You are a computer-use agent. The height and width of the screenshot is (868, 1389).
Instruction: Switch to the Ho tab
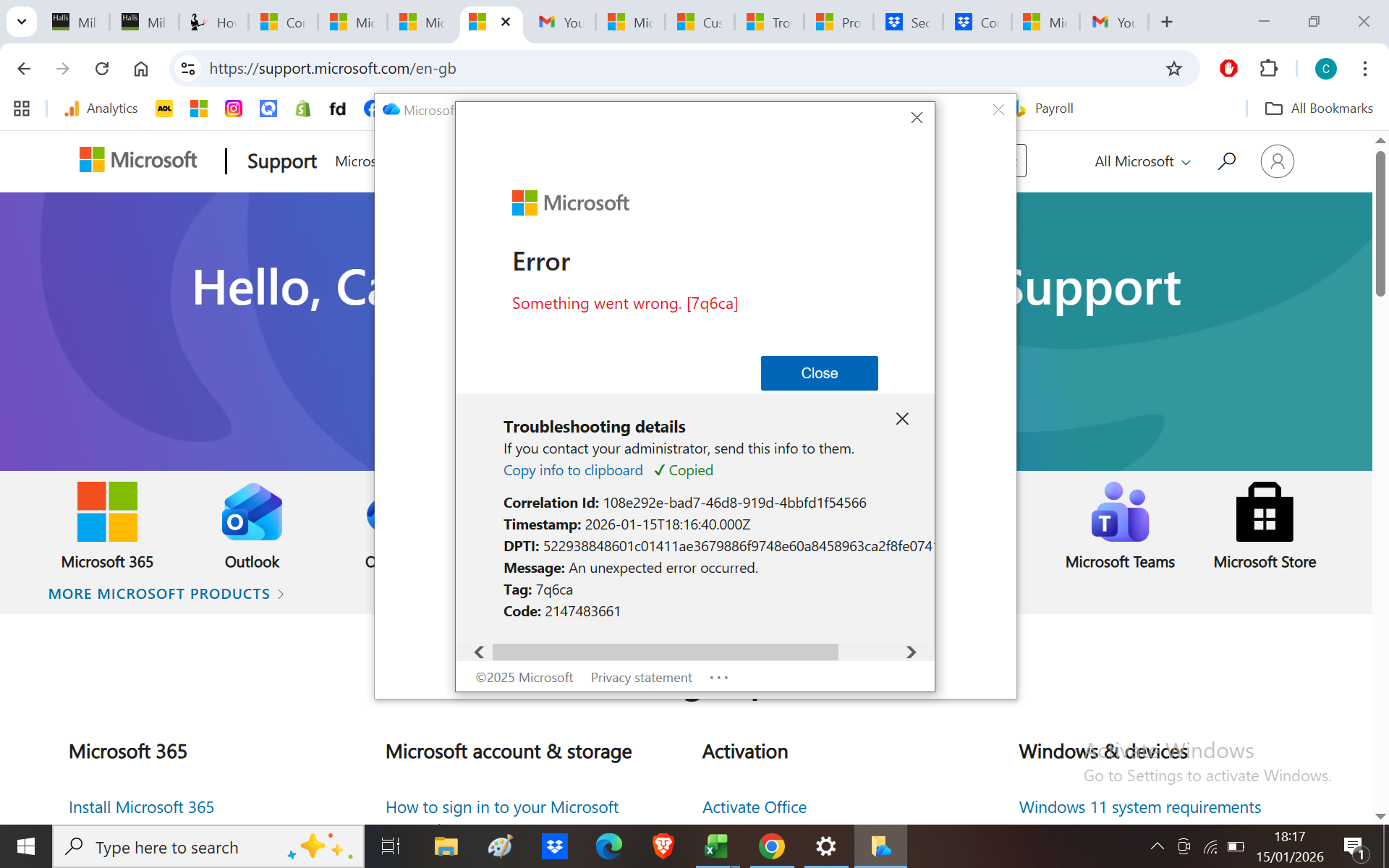[213, 22]
